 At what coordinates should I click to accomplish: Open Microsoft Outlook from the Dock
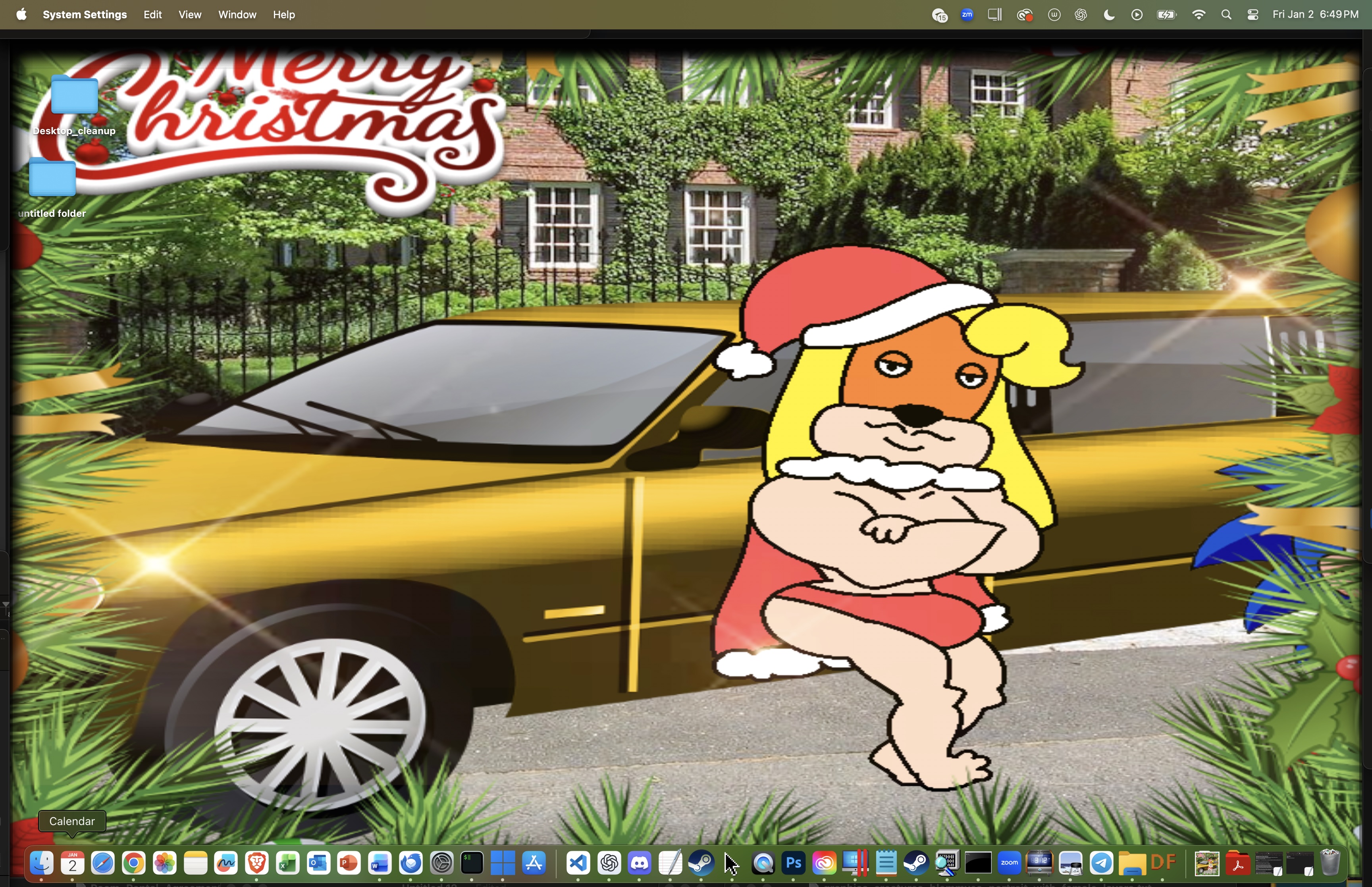tap(318, 863)
